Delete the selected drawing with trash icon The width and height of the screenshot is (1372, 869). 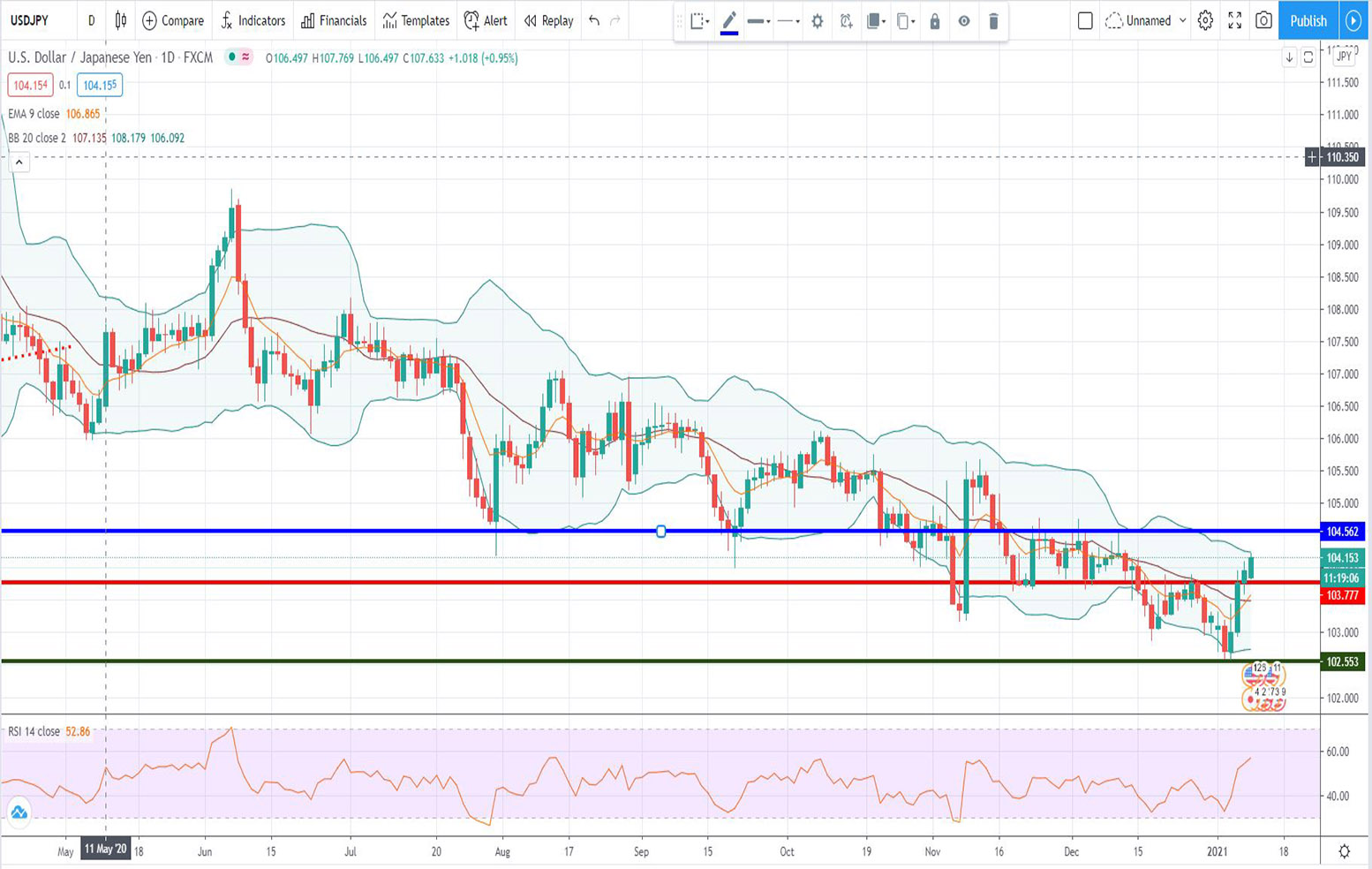[x=993, y=20]
